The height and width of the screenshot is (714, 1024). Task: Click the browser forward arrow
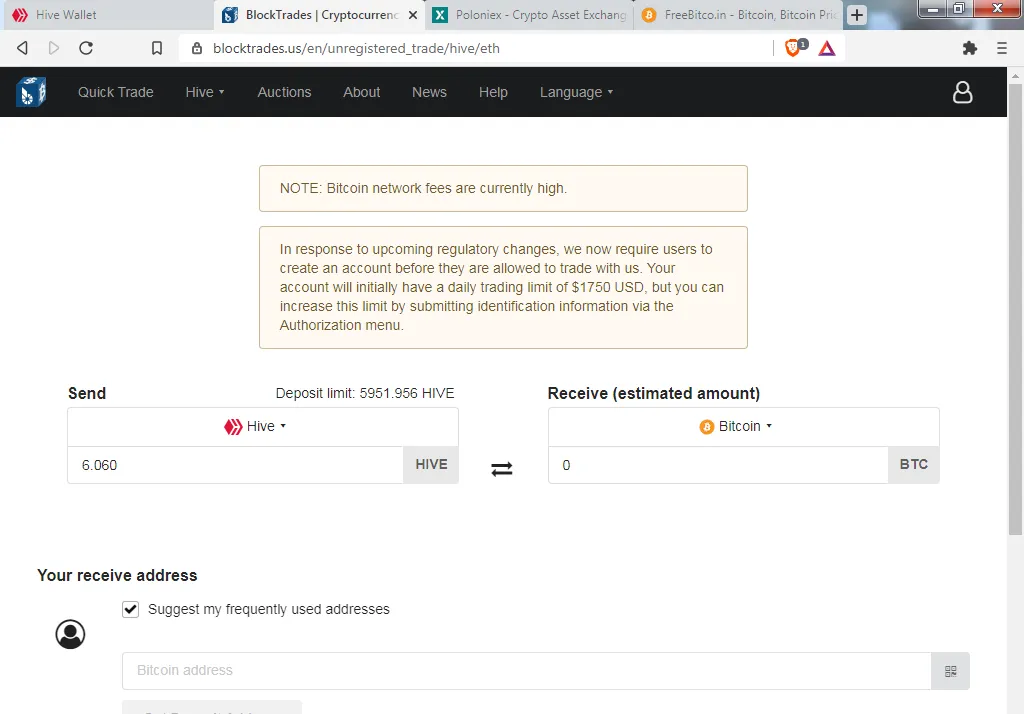pyautogui.click(x=54, y=48)
